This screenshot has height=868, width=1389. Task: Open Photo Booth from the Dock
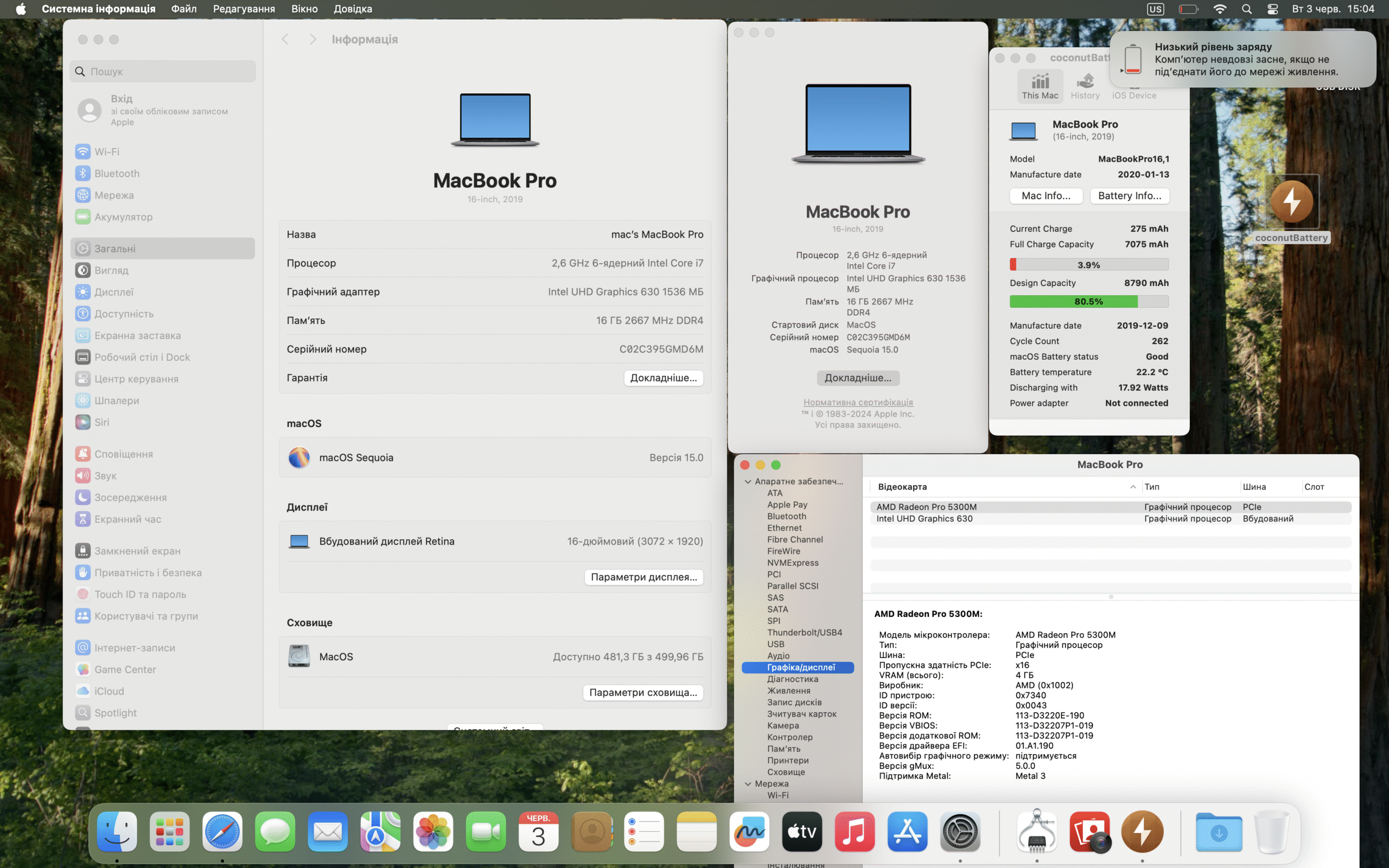click(x=1089, y=831)
